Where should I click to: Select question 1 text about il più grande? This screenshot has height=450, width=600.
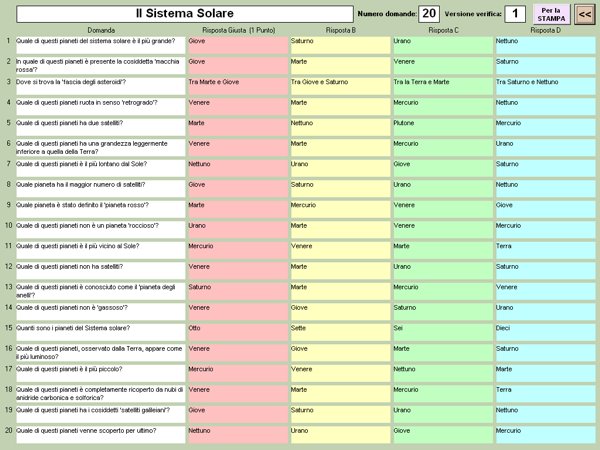click(101, 45)
